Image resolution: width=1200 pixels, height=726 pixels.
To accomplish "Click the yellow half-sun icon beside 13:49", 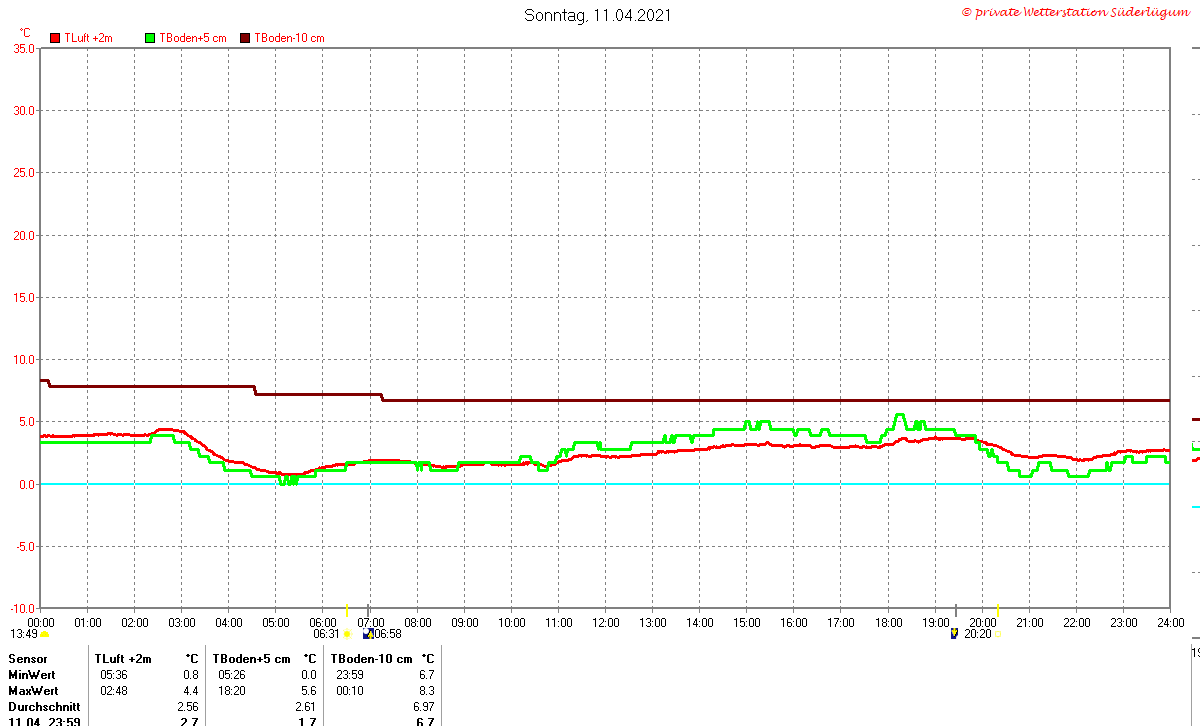I will [x=45, y=634].
